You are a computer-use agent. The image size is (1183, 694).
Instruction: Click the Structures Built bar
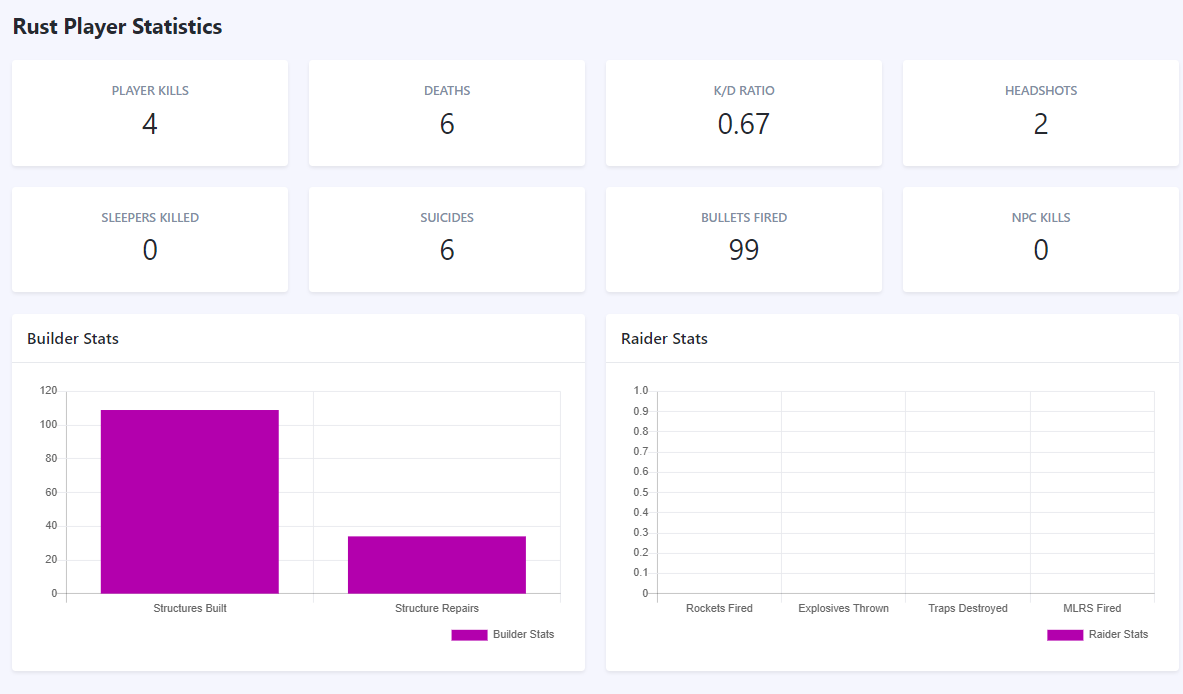click(x=189, y=500)
